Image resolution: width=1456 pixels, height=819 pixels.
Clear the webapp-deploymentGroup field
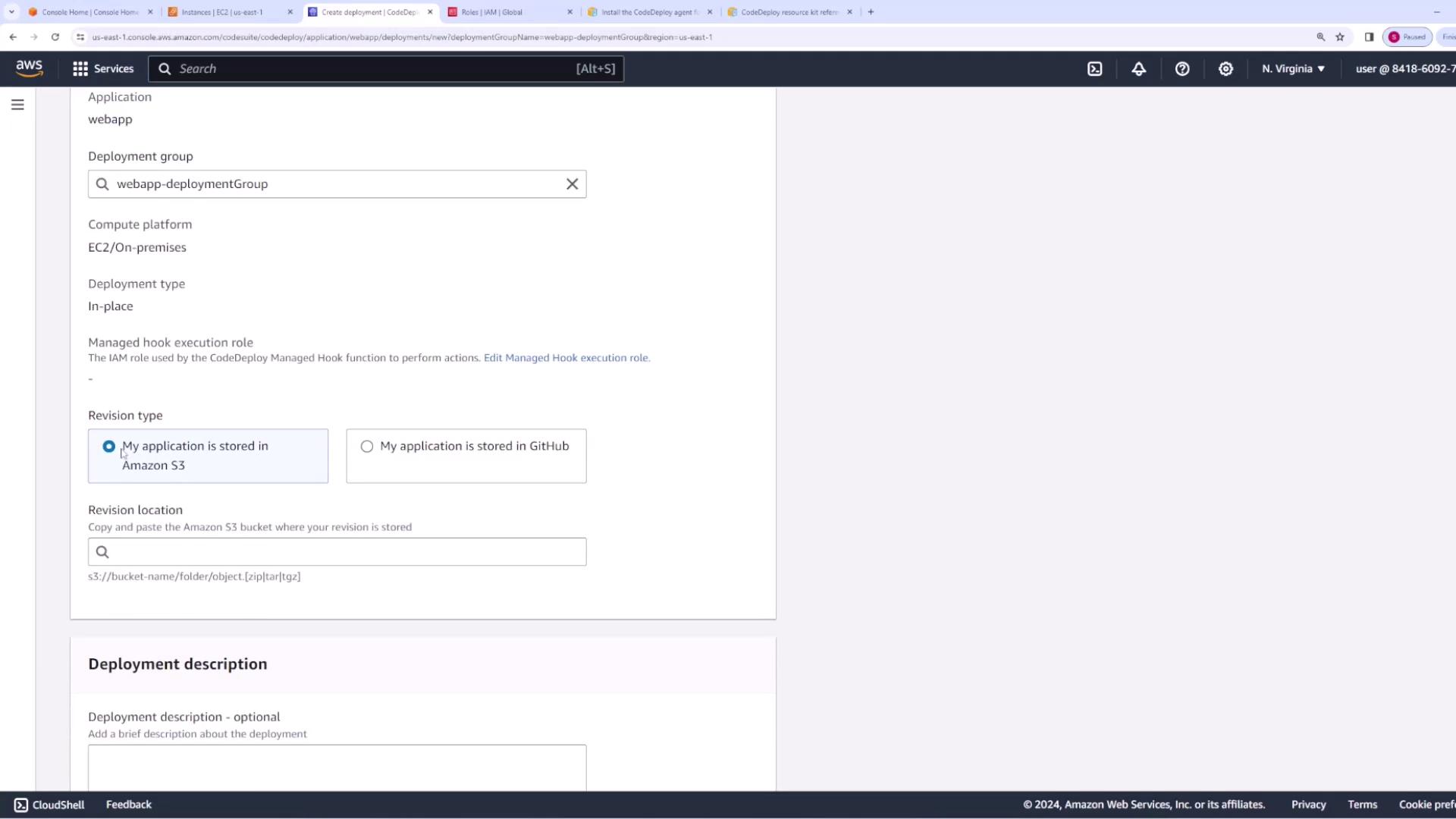572,184
